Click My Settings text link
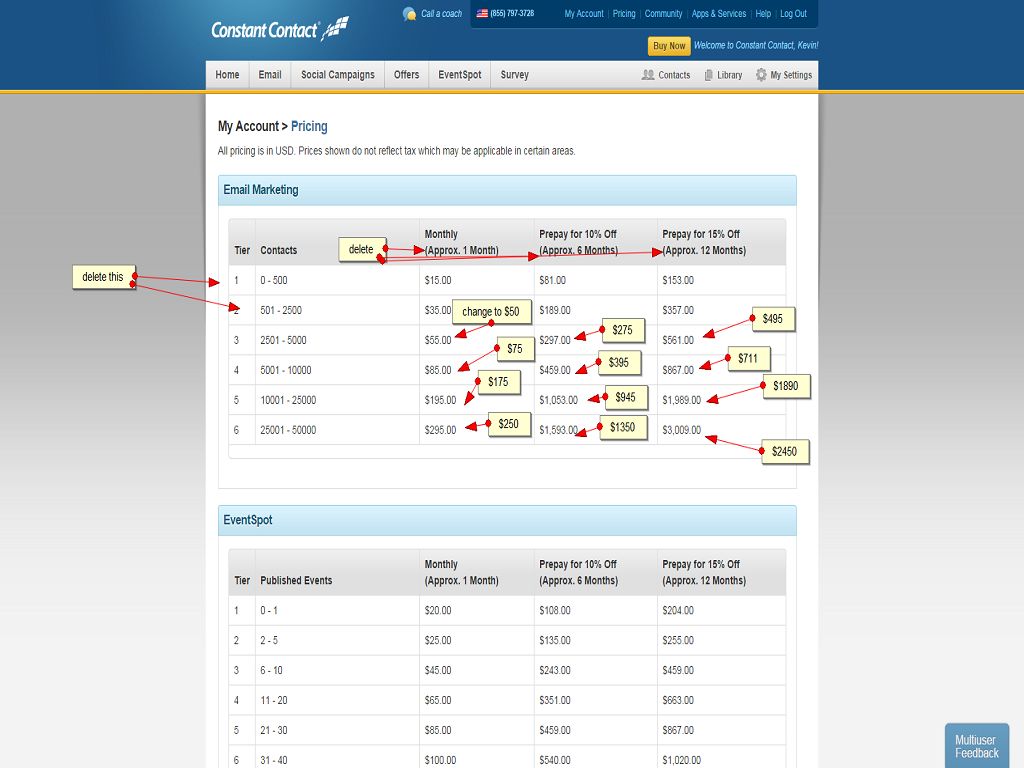The width and height of the screenshot is (1024, 768). click(791, 75)
